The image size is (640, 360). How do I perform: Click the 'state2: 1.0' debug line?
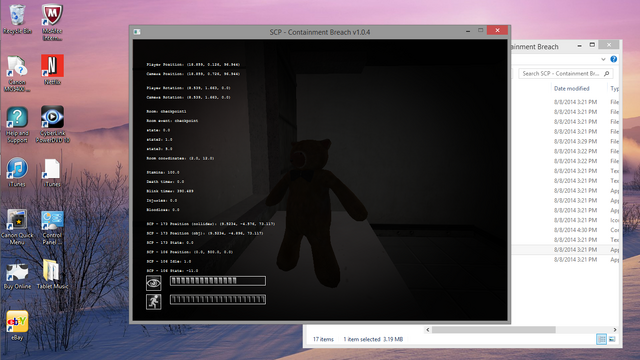[x=159, y=140]
